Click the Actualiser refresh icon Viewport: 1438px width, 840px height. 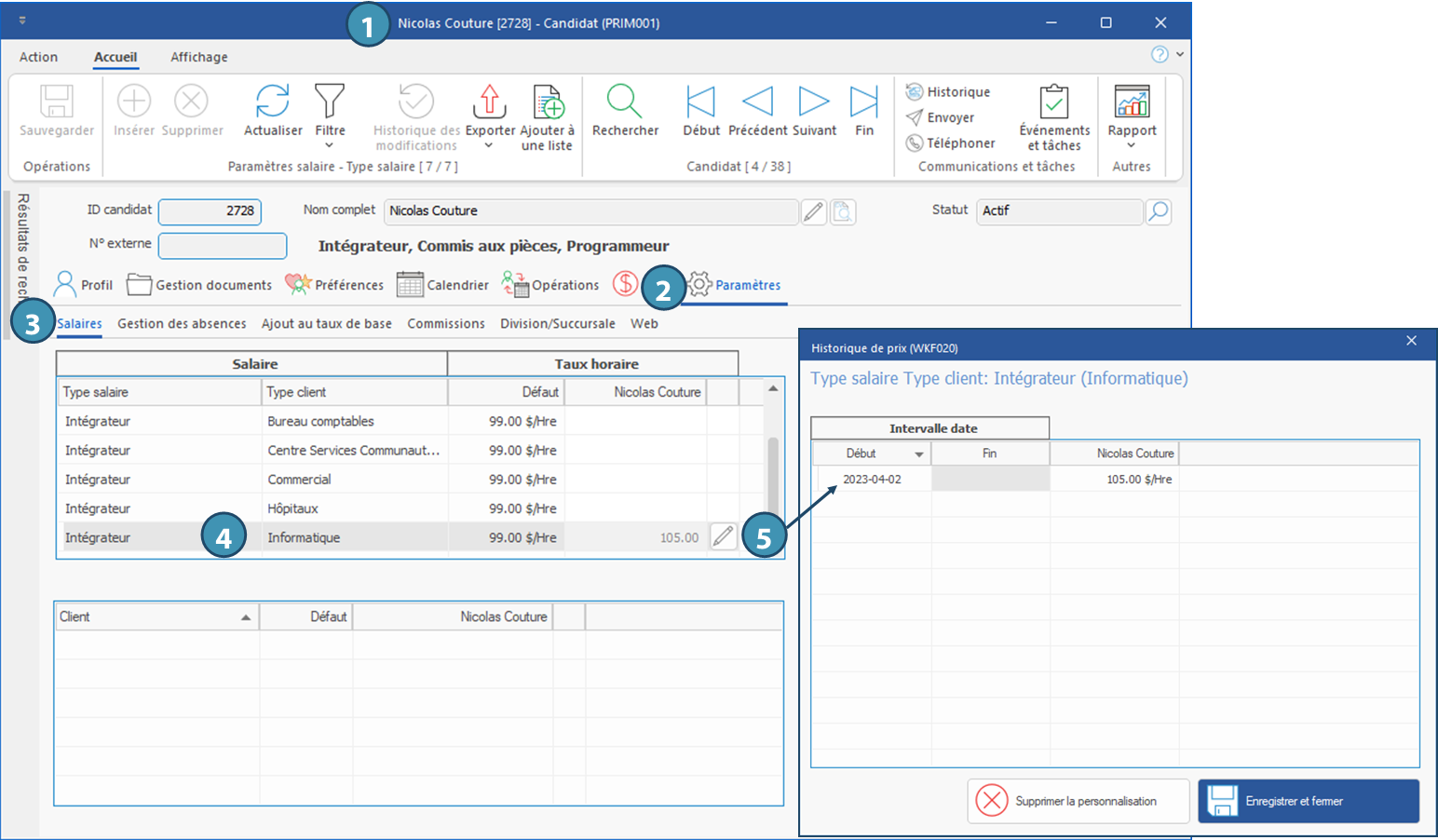(x=272, y=102)
